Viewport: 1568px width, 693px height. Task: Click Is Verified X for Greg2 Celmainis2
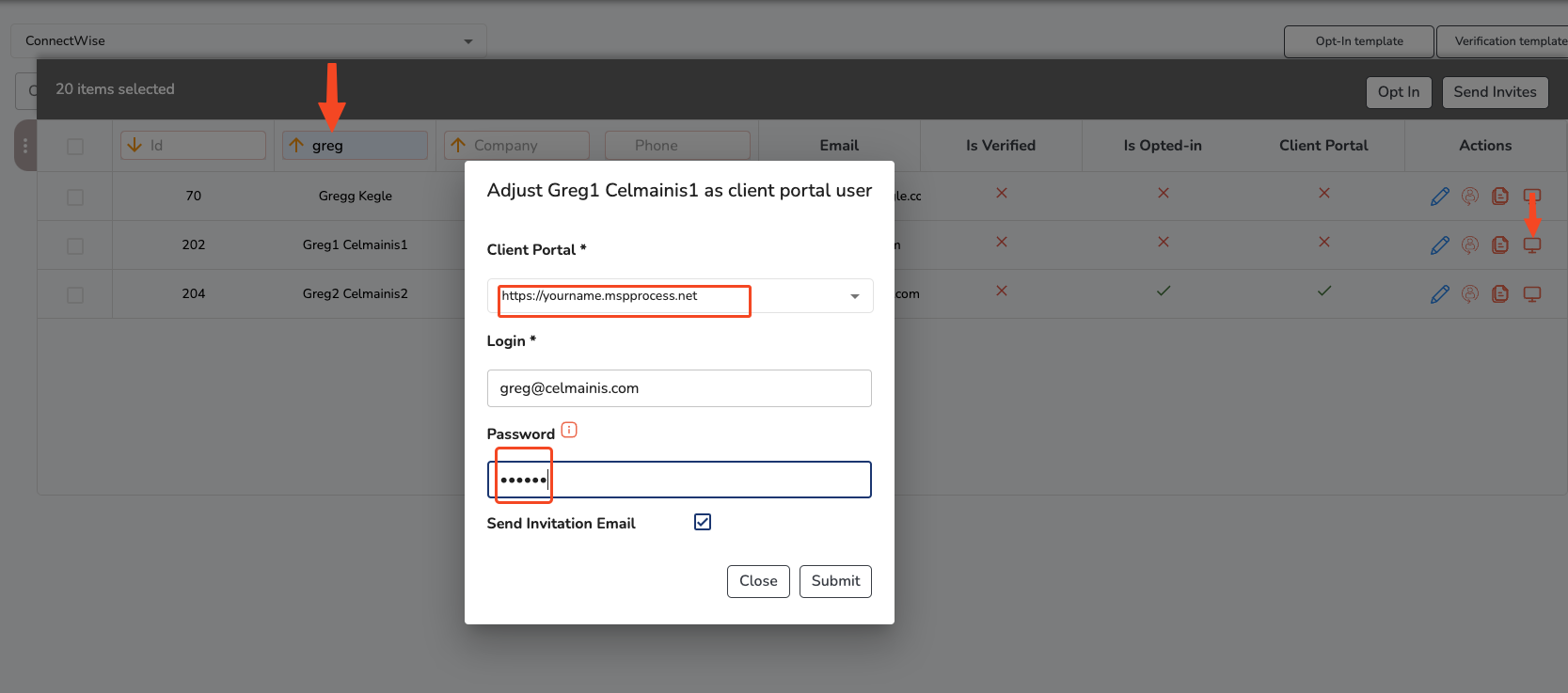[x=1002, y=291]
